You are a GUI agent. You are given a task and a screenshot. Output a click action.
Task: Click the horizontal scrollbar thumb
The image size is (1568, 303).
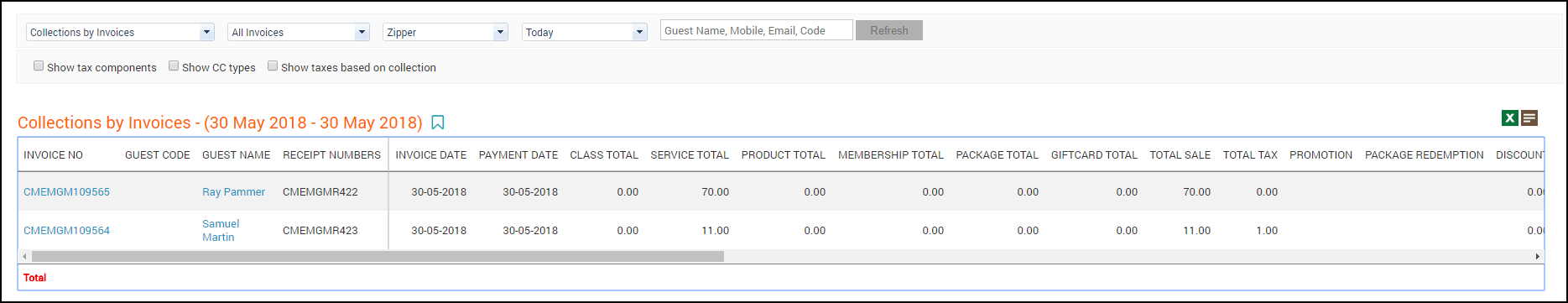378,256
